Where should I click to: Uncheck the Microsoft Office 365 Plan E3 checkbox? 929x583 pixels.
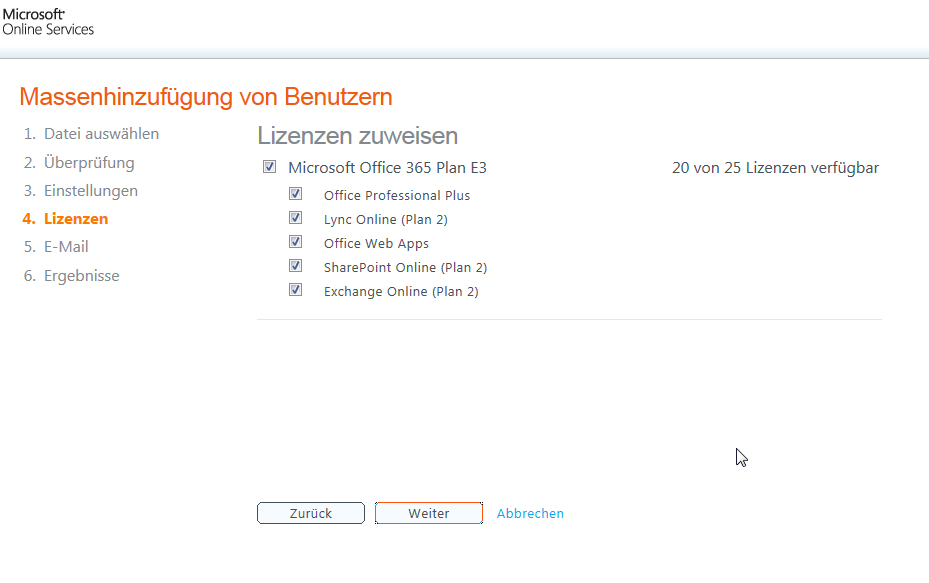269,168
